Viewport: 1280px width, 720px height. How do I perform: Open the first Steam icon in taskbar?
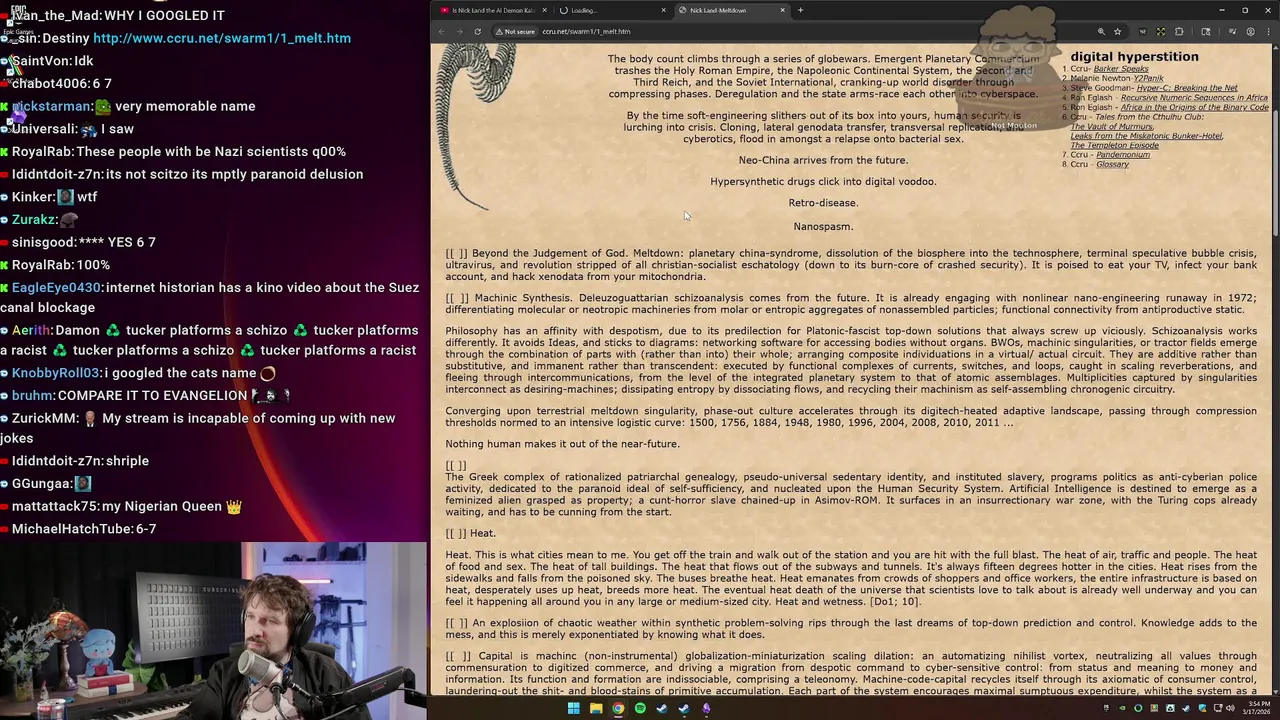click(x=662, y=708)
